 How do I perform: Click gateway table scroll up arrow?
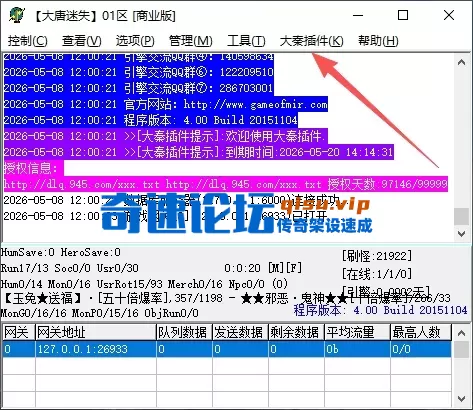click(462, 333)
